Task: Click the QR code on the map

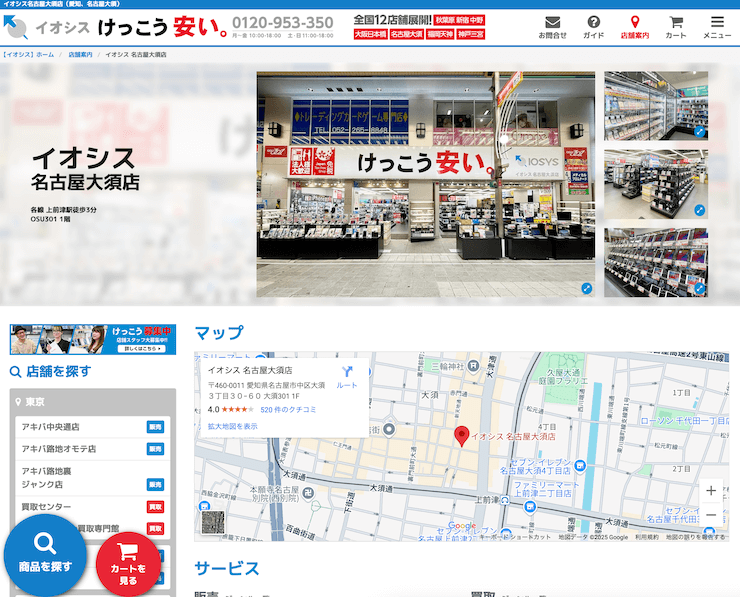Action: 213,522
